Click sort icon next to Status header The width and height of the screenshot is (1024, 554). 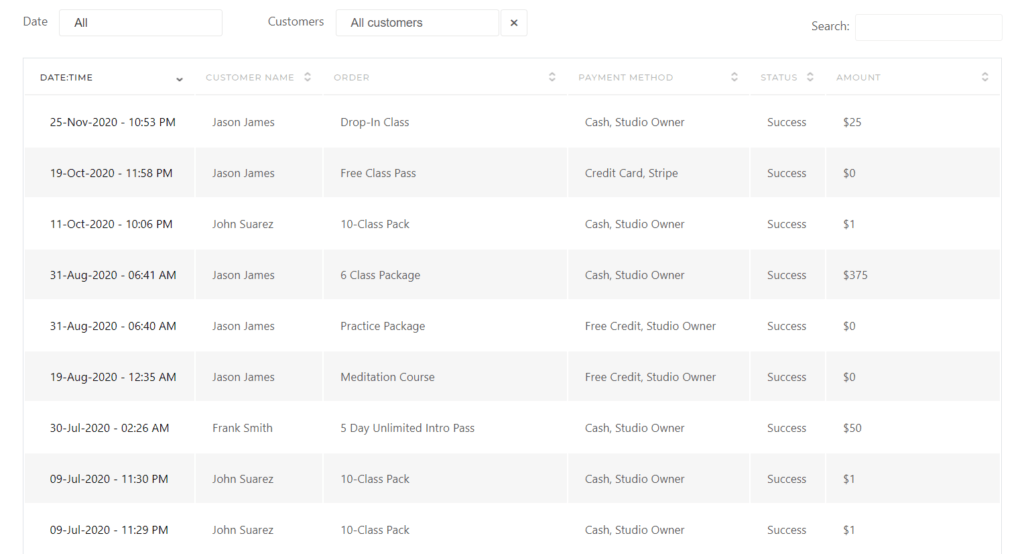pyautogui.click(x=810, y=77)
